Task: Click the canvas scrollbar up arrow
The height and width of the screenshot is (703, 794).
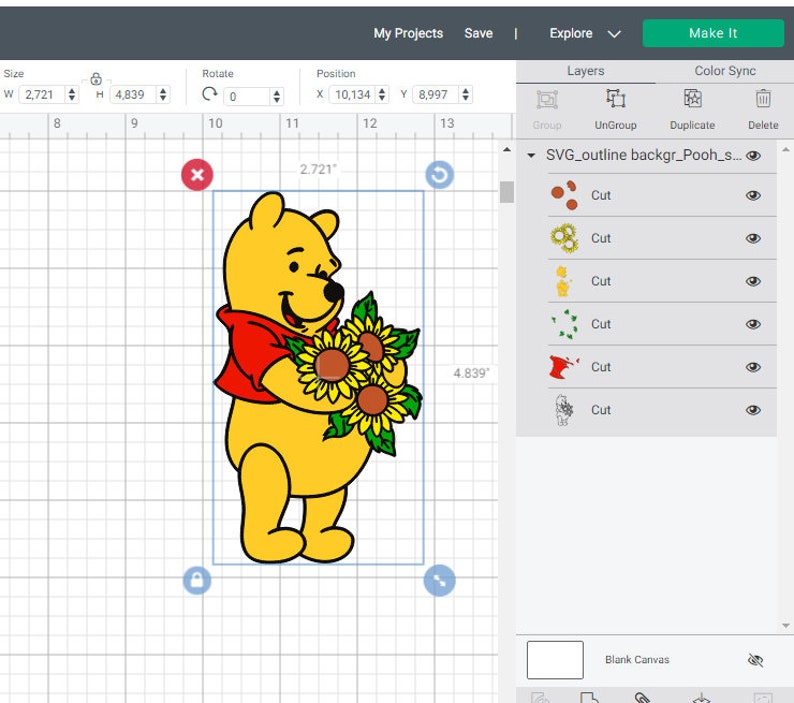Action: (506, 150)
